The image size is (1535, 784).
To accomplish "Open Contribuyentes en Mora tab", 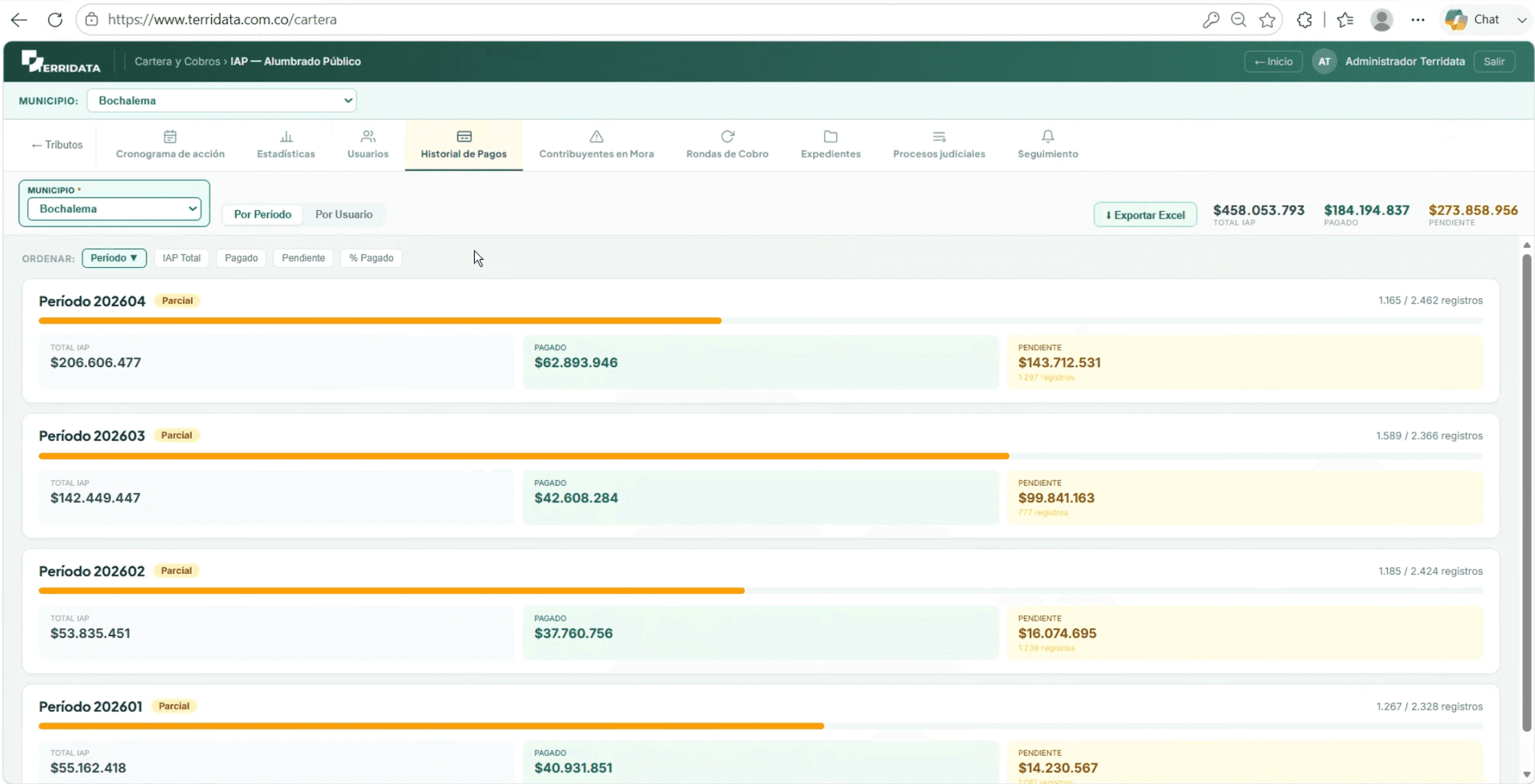I will click(596, 145).
